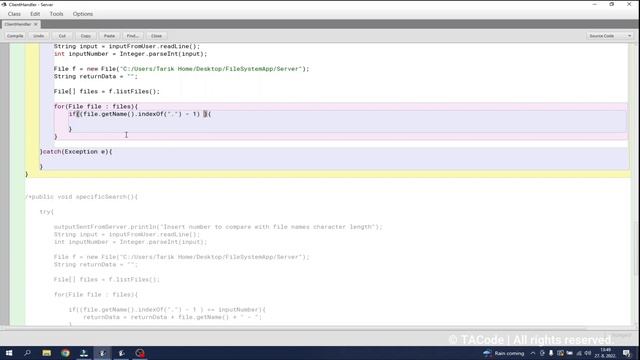Open Google Chrome from taskbar

point(65,353)
